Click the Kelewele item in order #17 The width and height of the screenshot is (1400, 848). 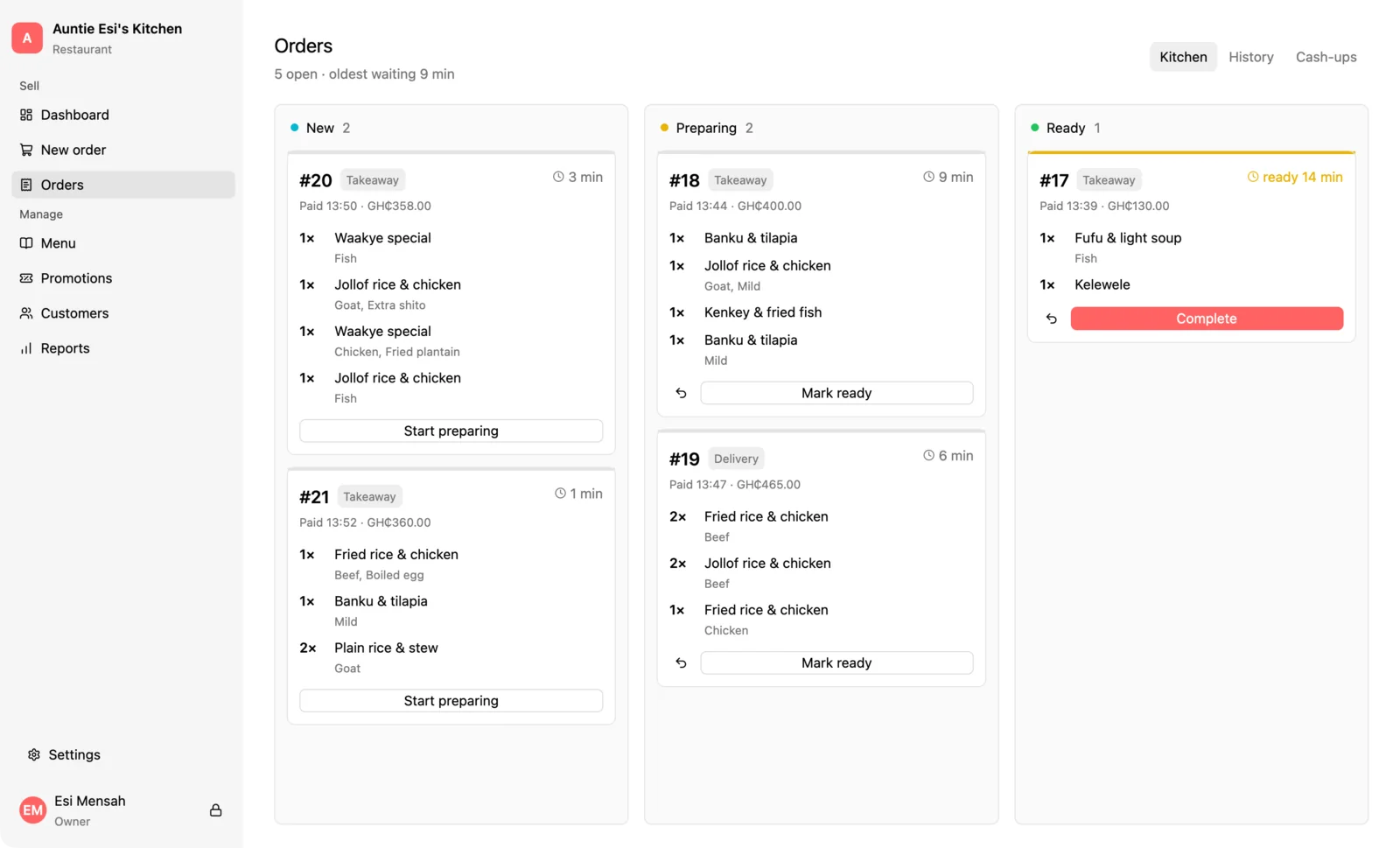coord(1102,284)
